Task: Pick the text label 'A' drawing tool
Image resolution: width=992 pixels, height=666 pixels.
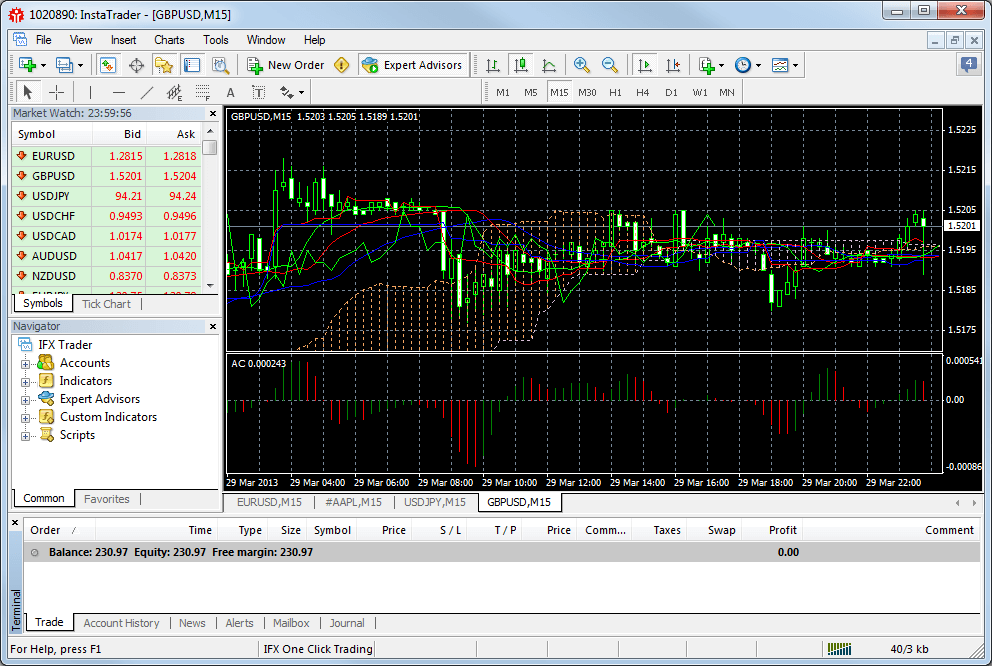Action: click(230, 92)
